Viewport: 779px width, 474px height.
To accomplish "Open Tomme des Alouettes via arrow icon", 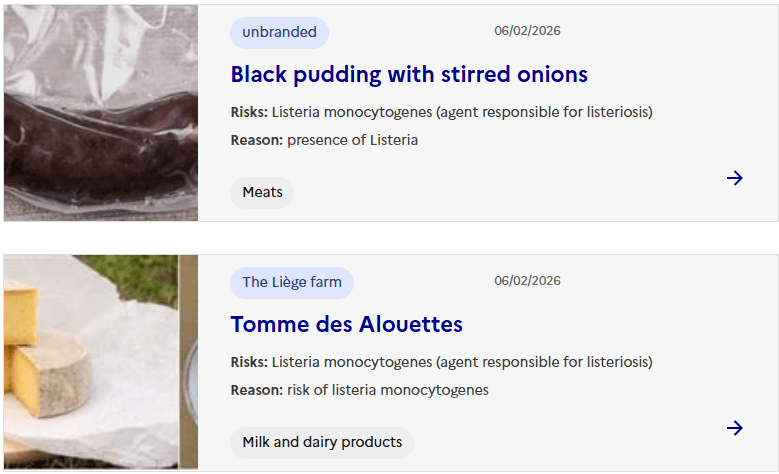I will [x=735, y=428].
